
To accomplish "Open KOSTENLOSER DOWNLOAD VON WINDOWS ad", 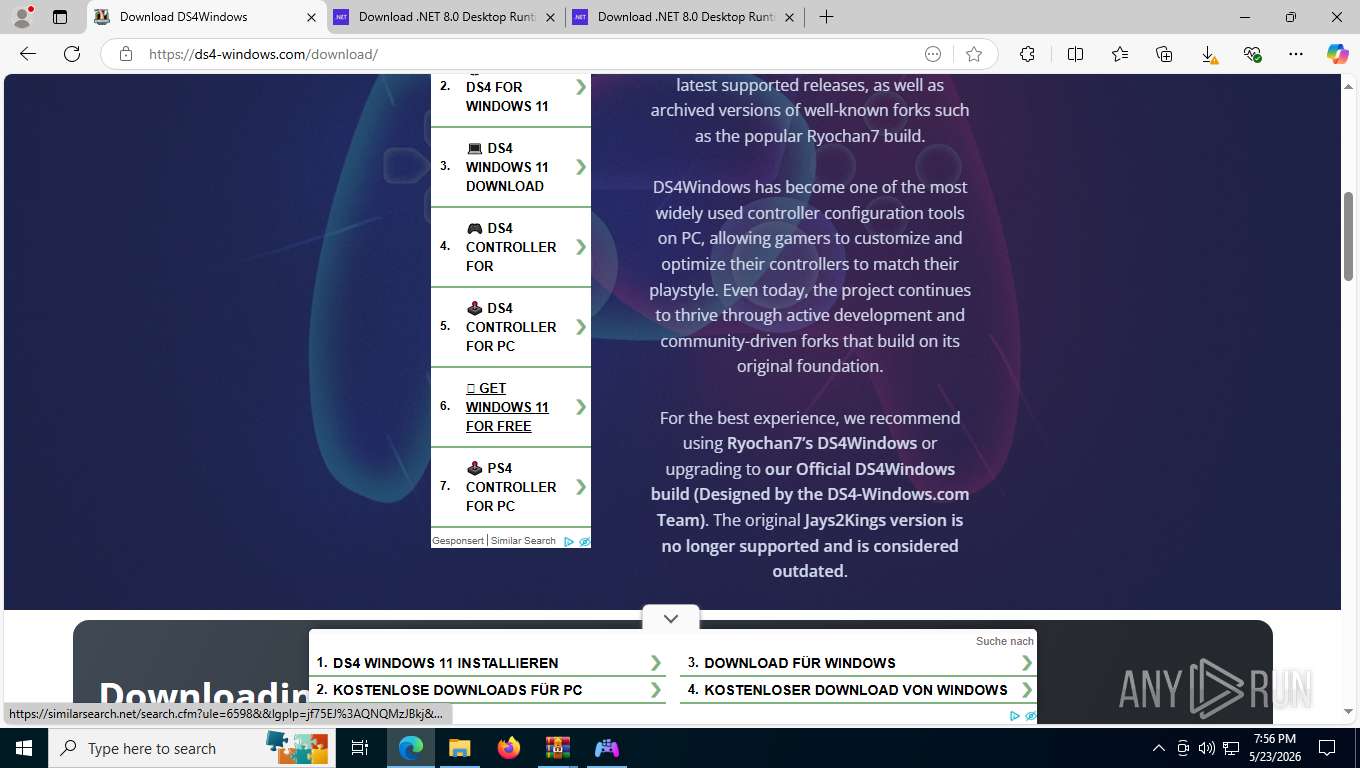I will coord(856,690).
